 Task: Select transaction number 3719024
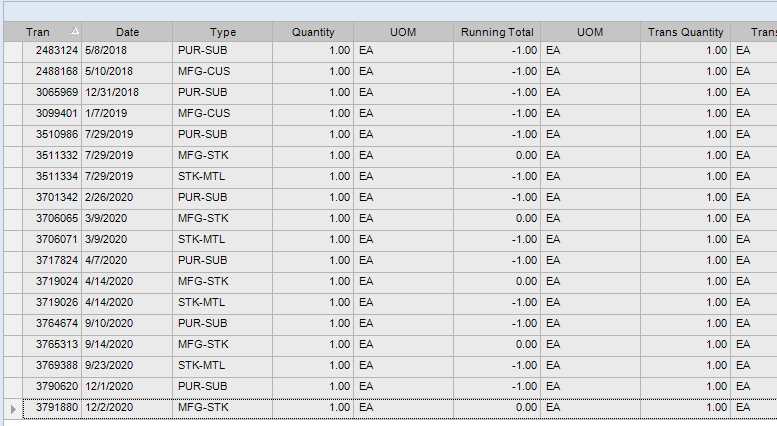point(57,281)
